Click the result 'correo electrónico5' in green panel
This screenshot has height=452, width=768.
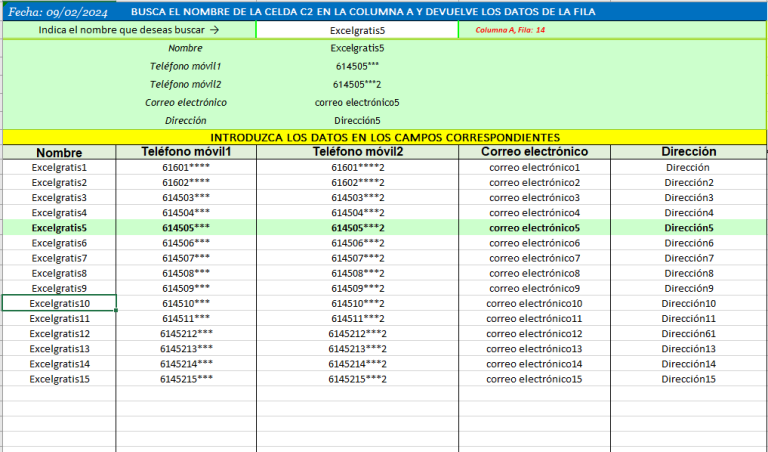coord(357,102)
